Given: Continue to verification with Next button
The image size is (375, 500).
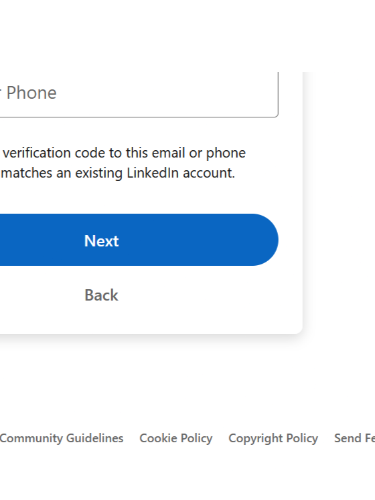Looking at the screenshot, I should [x=139, y=240].
